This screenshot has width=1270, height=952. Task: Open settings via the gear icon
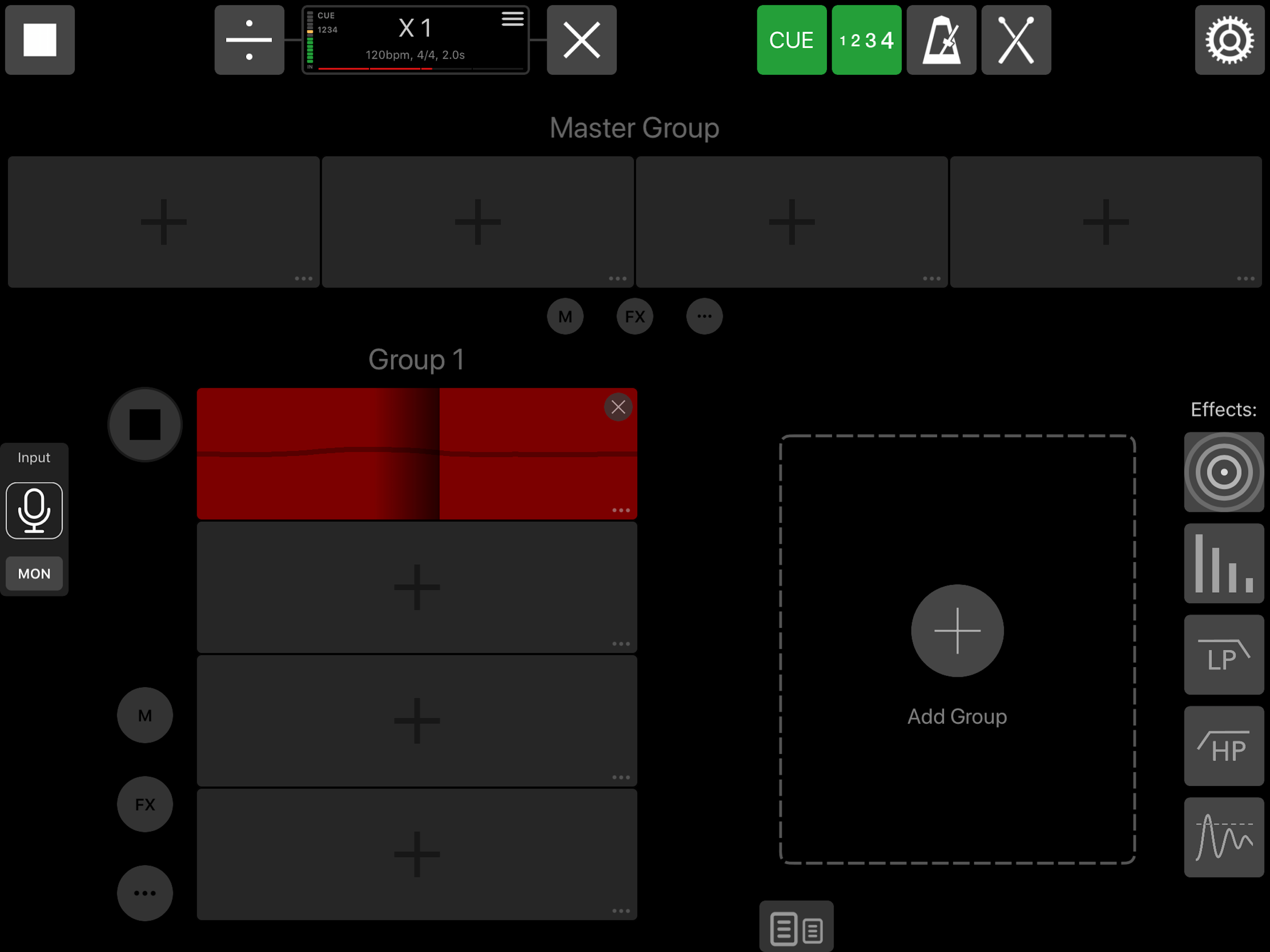(1229, 40)
